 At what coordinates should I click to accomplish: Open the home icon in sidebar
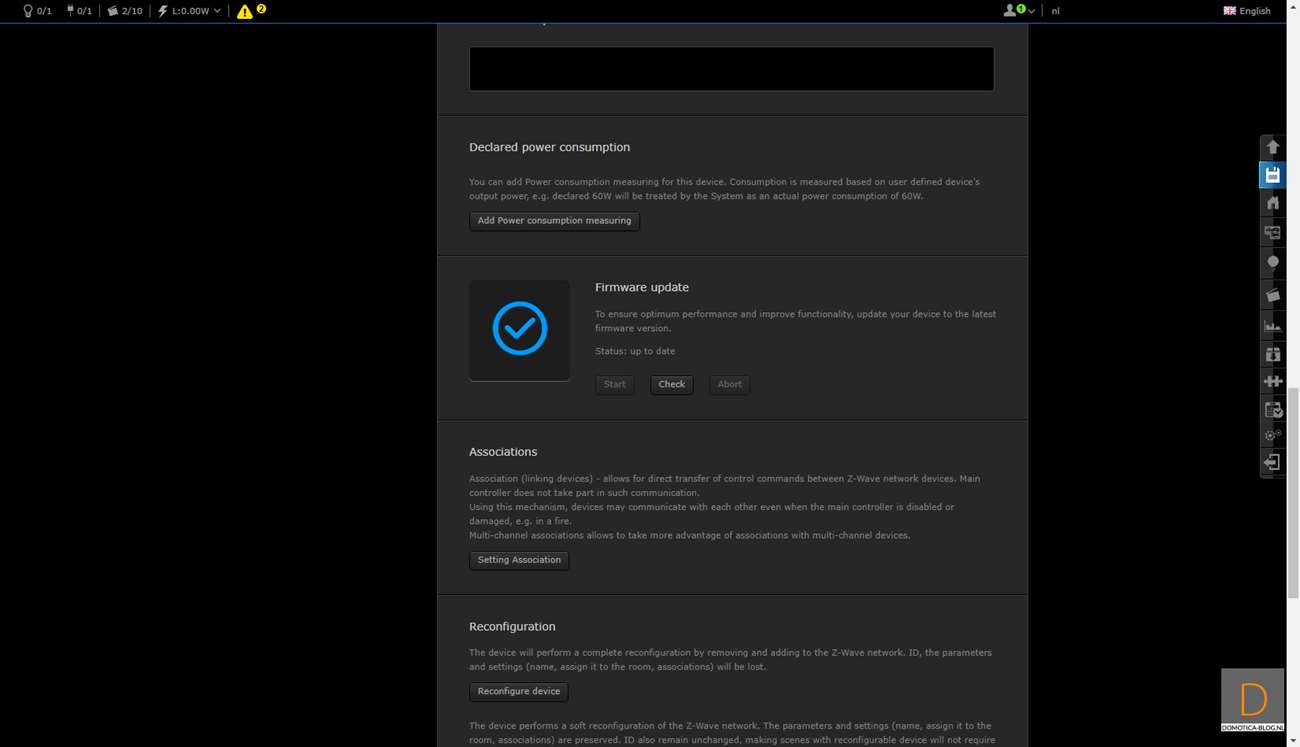[1272, 203]
